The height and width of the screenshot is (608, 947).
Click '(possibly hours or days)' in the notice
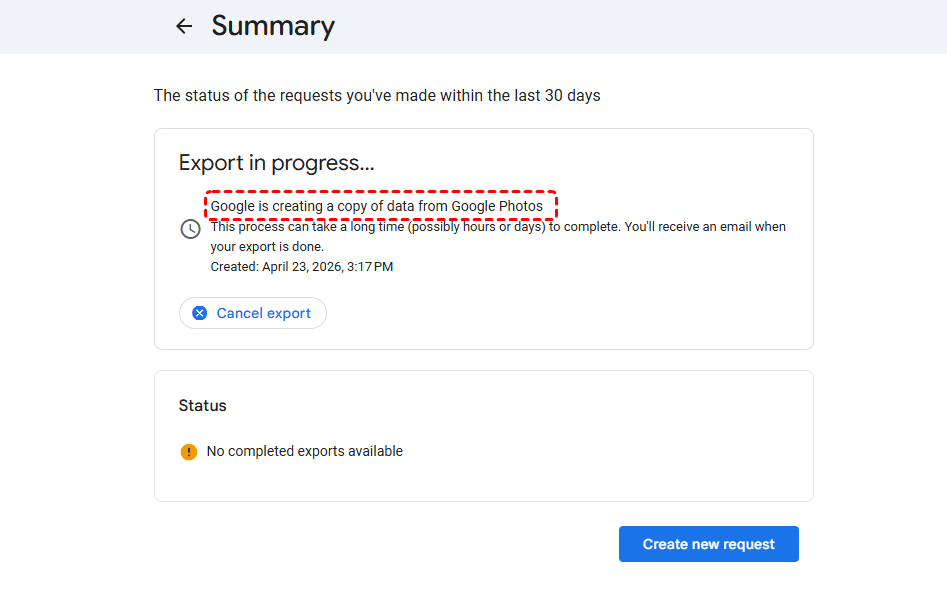tap(471, 227)
